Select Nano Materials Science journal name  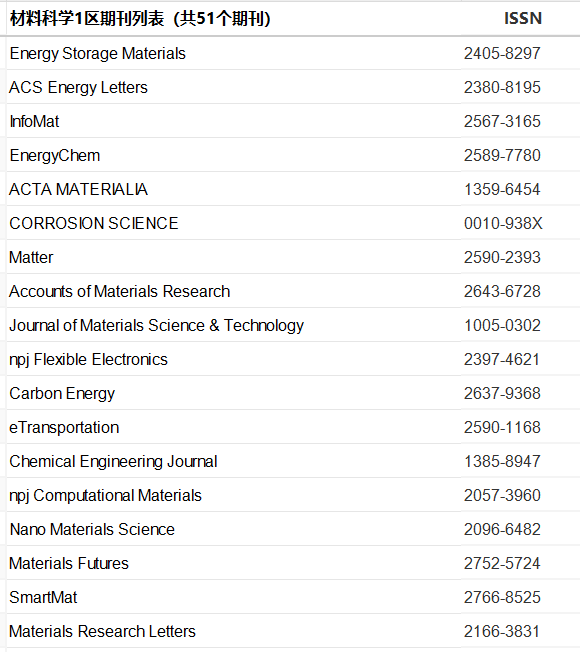click(x=92, y=530)
